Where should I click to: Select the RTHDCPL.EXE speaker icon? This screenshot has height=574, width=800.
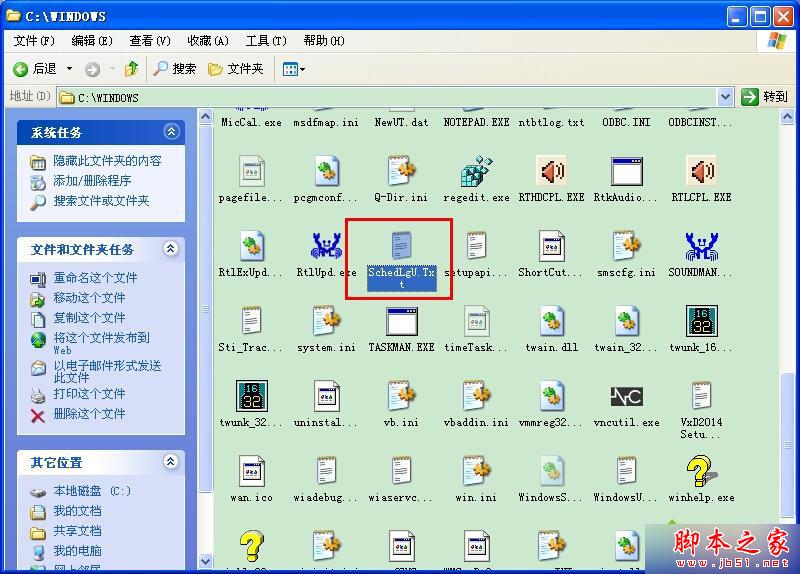(x=551, y=172)
